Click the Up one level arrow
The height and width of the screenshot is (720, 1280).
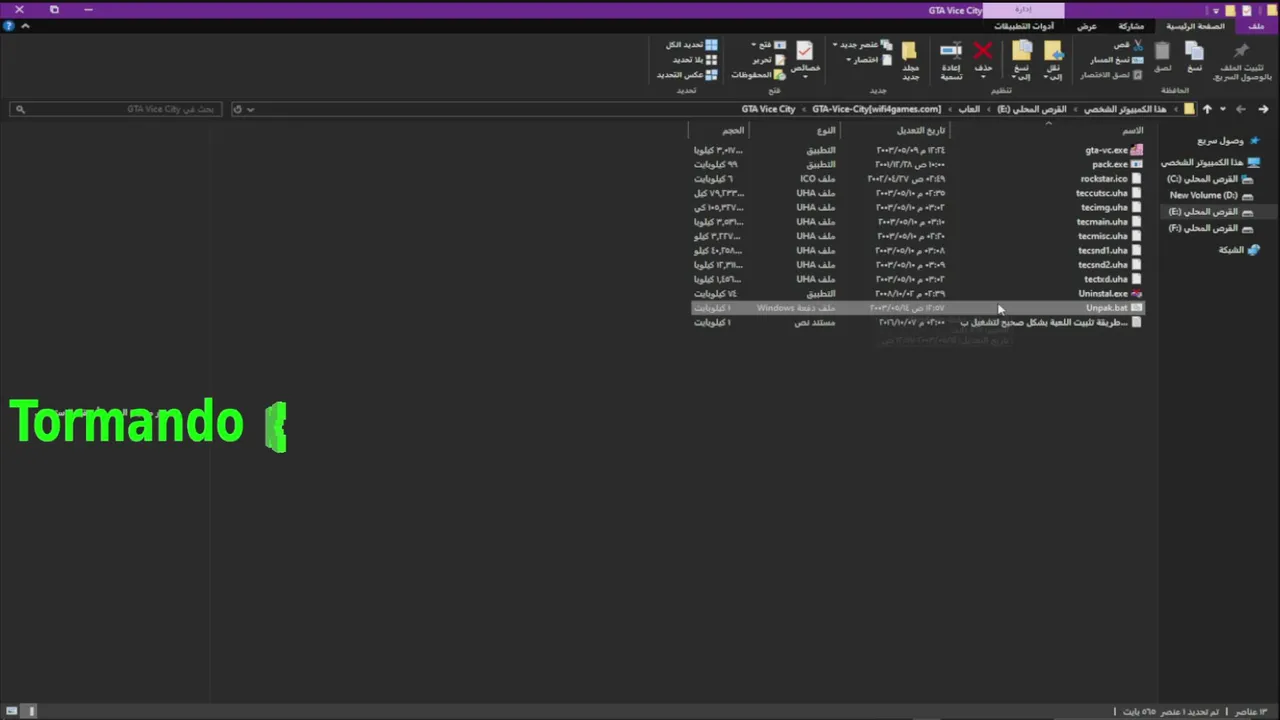click(1207, 109)
